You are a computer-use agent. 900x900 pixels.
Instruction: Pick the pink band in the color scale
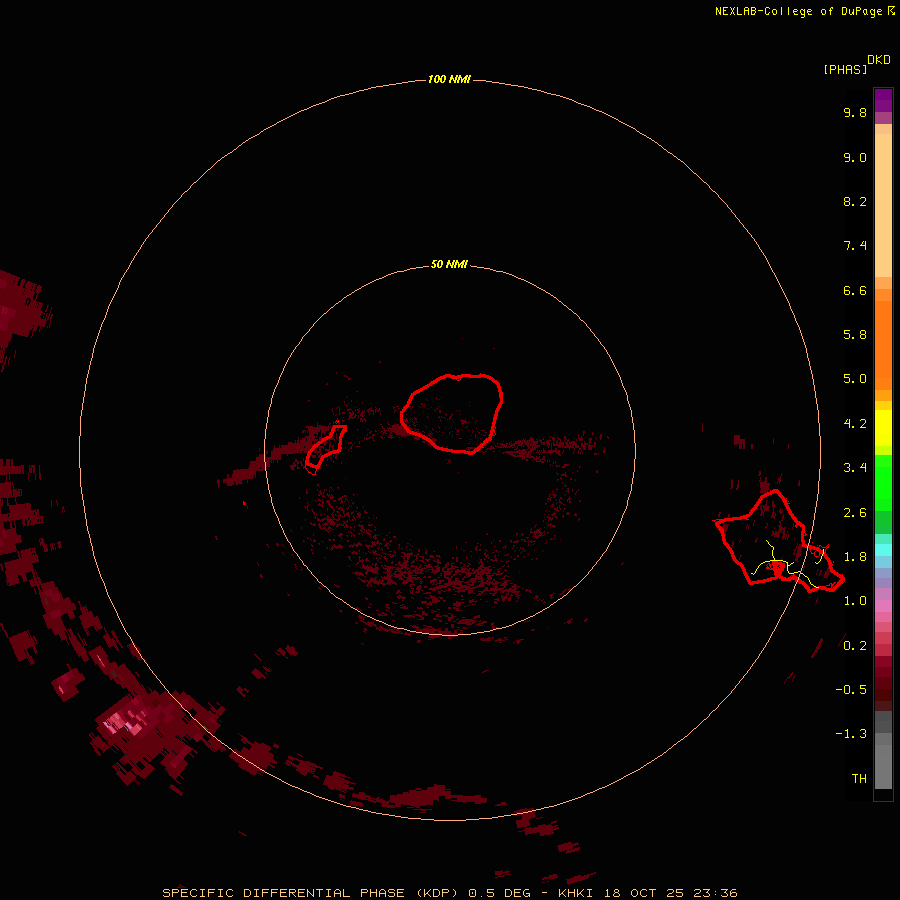pos(883,606)
